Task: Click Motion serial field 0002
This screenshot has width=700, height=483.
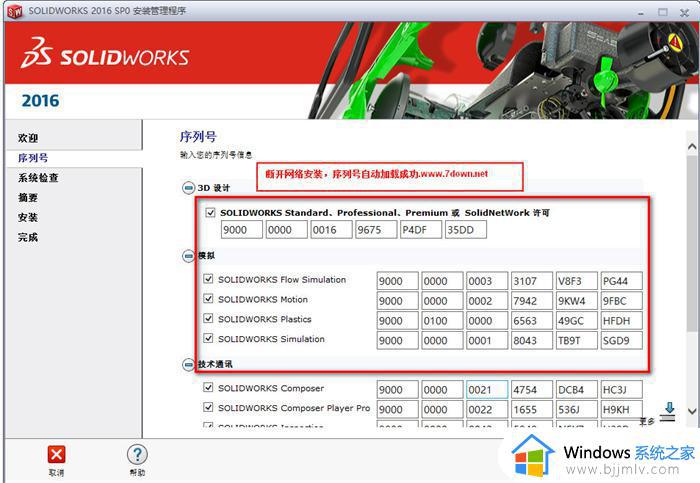Action: (487, 301)
